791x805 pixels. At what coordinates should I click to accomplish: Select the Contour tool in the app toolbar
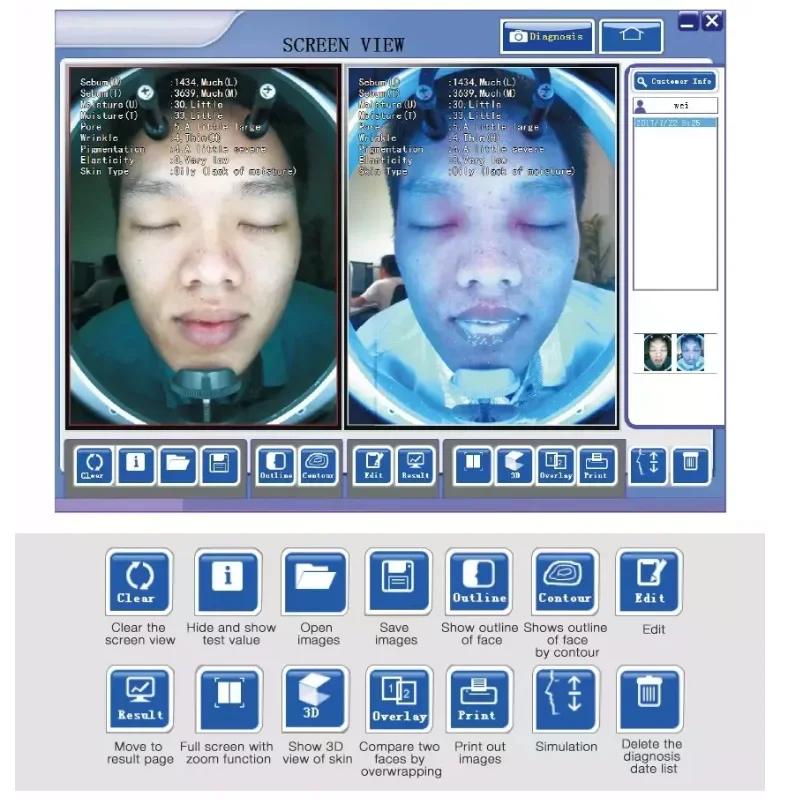click(318, 466)
